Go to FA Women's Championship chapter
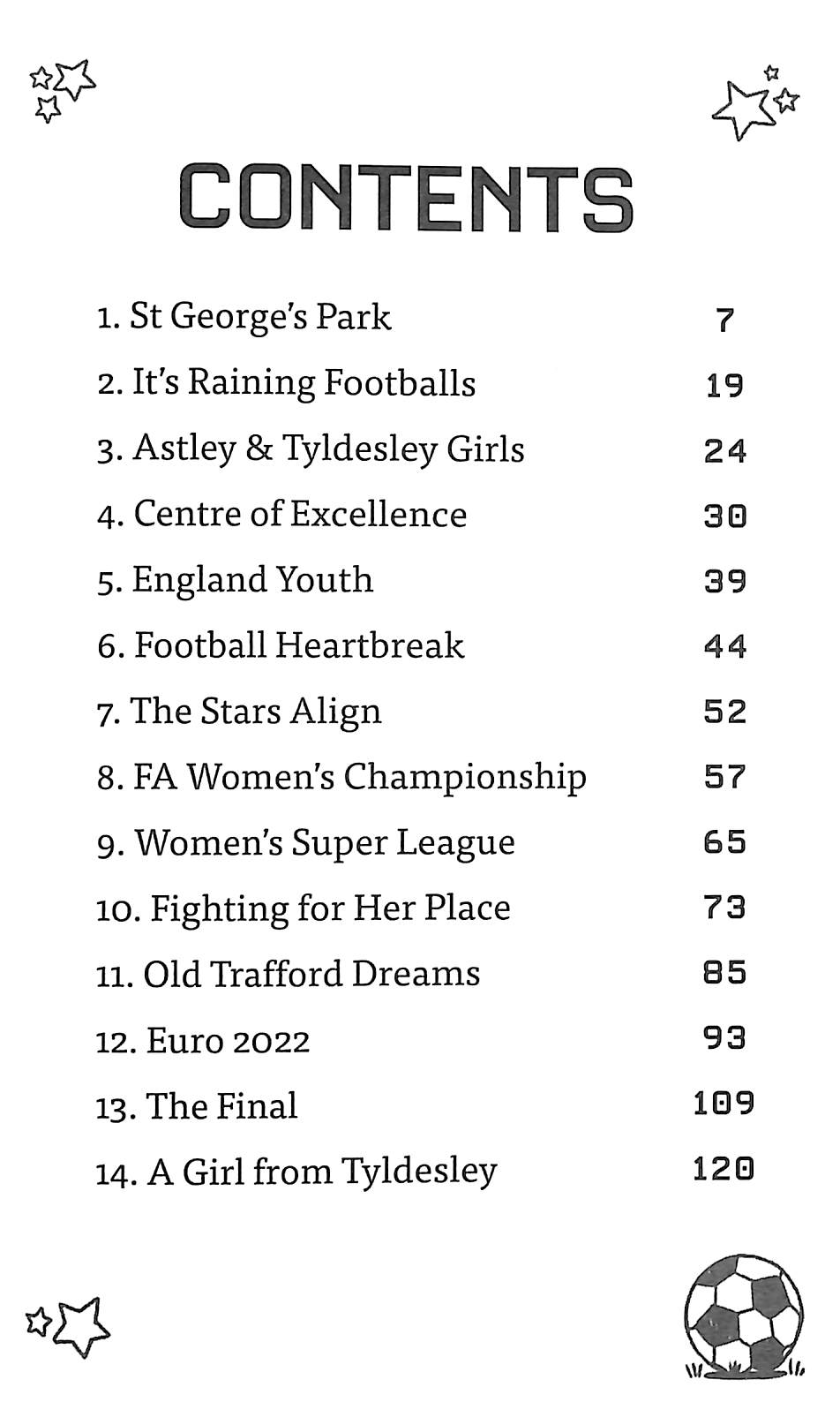 point(341,777)
